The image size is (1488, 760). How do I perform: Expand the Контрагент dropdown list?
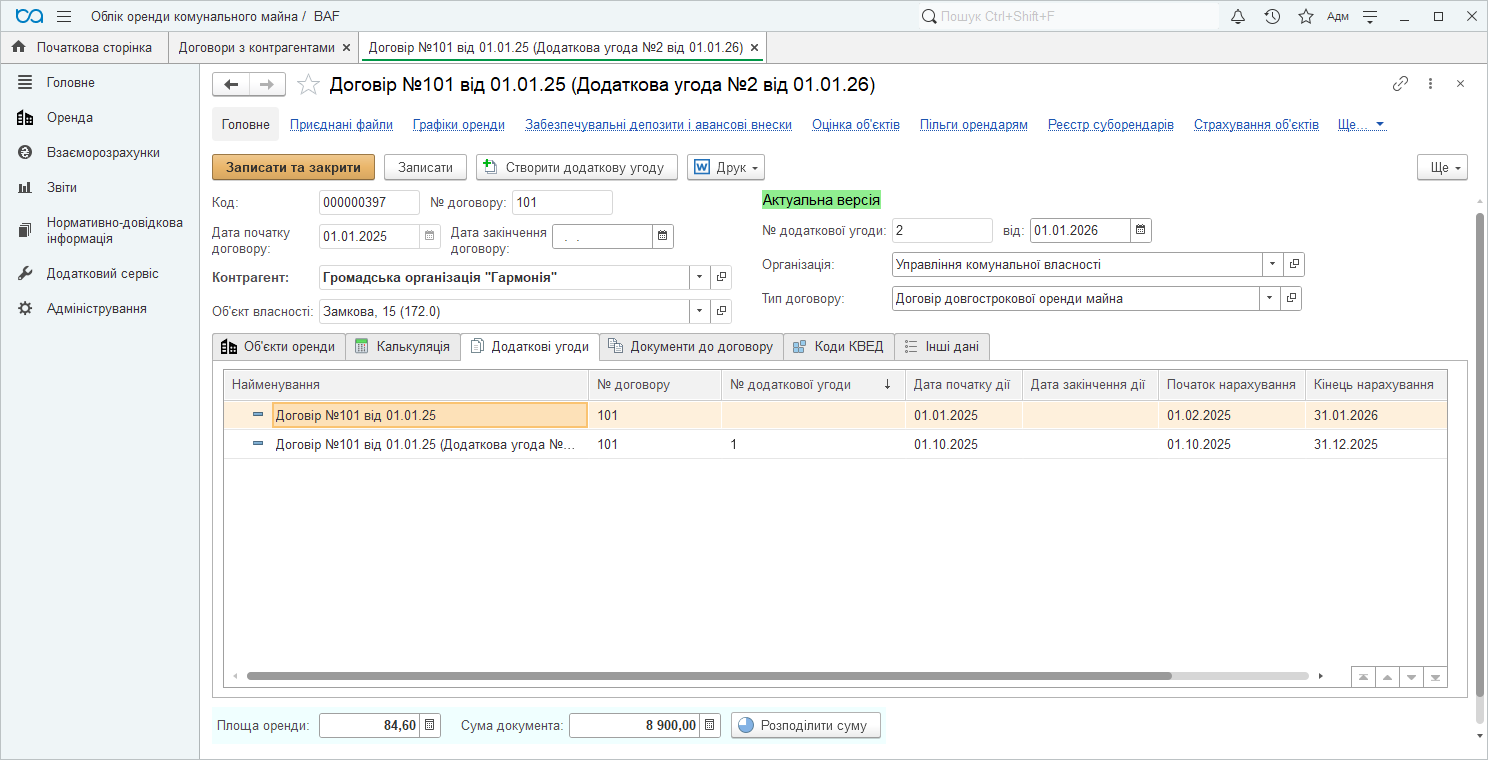pos(699,277)
